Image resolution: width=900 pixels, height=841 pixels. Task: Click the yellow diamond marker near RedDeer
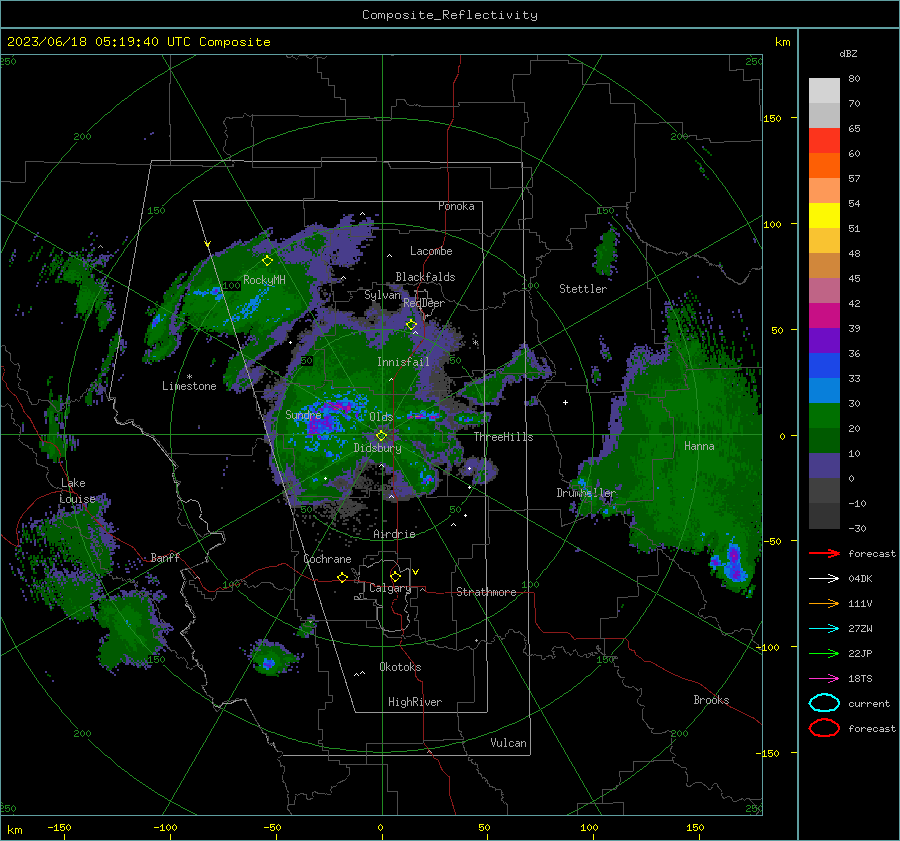[x=411, y=325]
